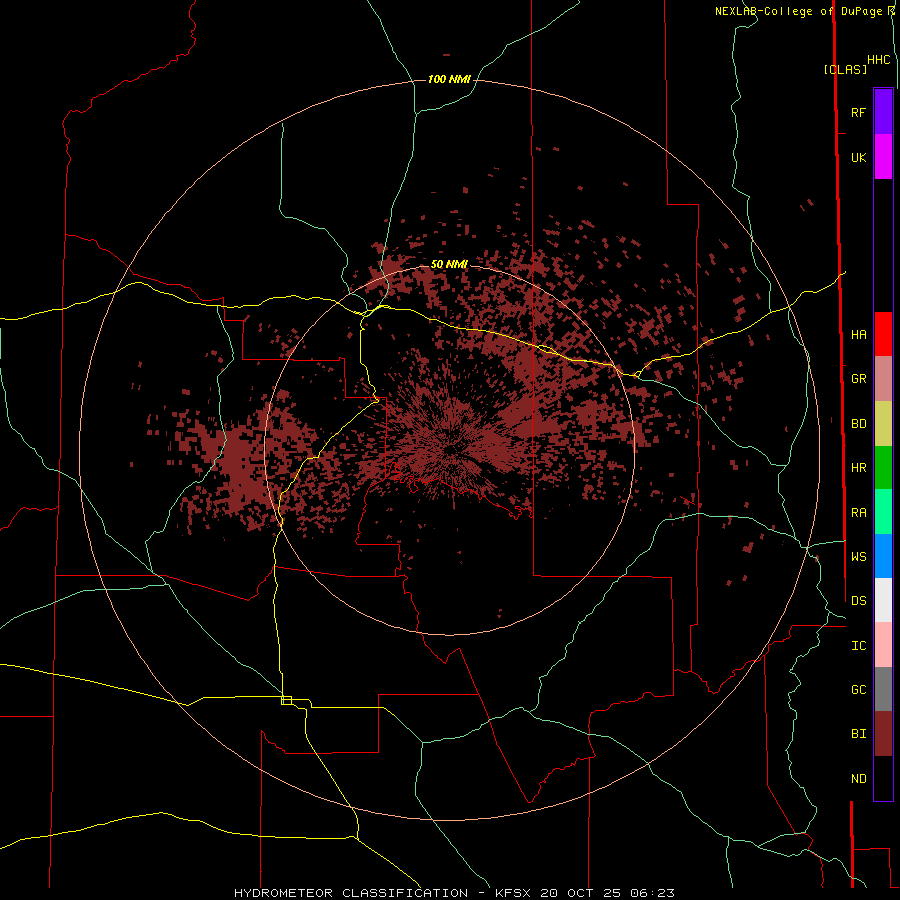Click the NEXLAB-College of DuPage credit text
The image size is (900, 900).
[799, 11]
